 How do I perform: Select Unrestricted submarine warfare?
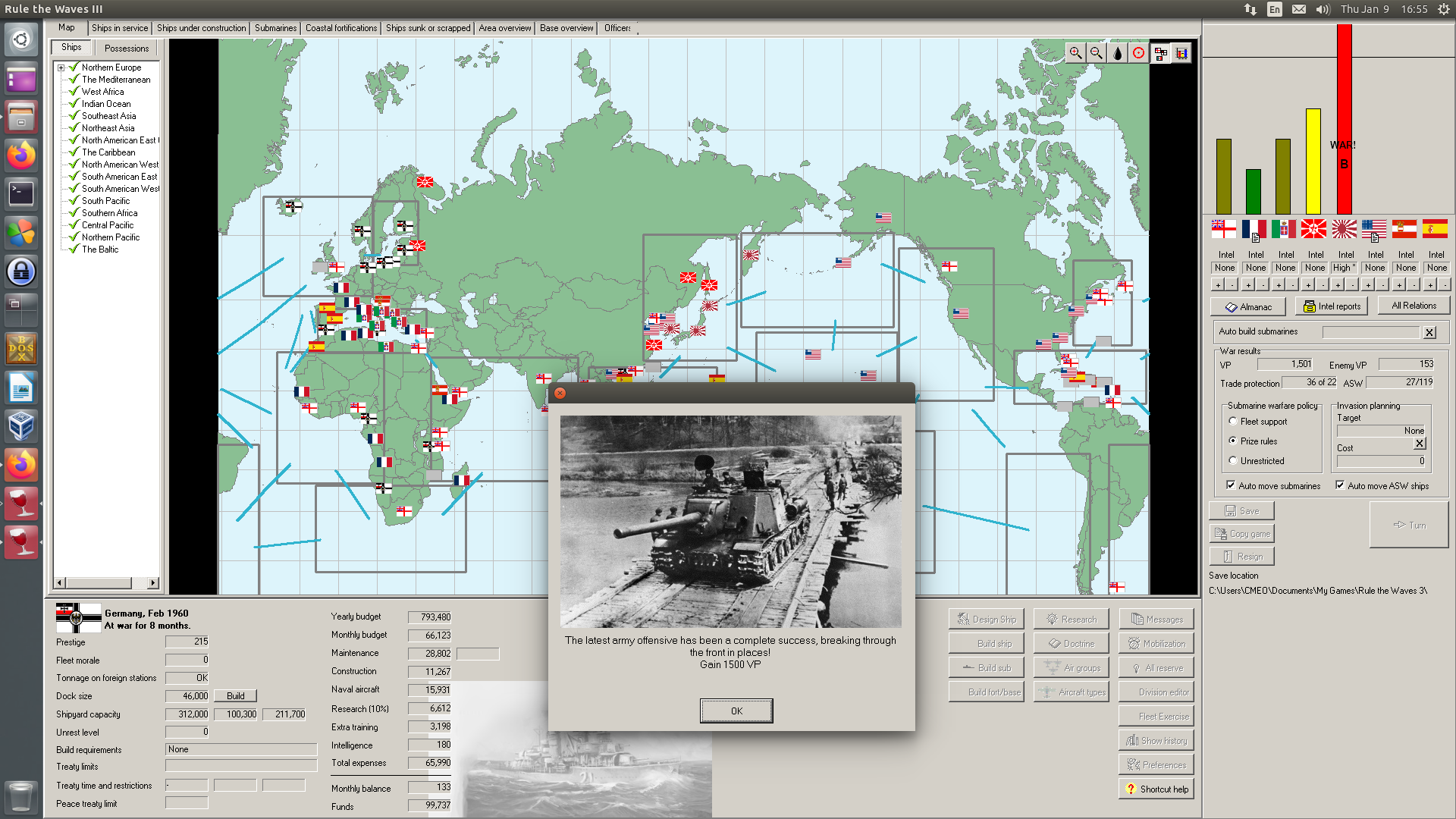coord(1233,461)
